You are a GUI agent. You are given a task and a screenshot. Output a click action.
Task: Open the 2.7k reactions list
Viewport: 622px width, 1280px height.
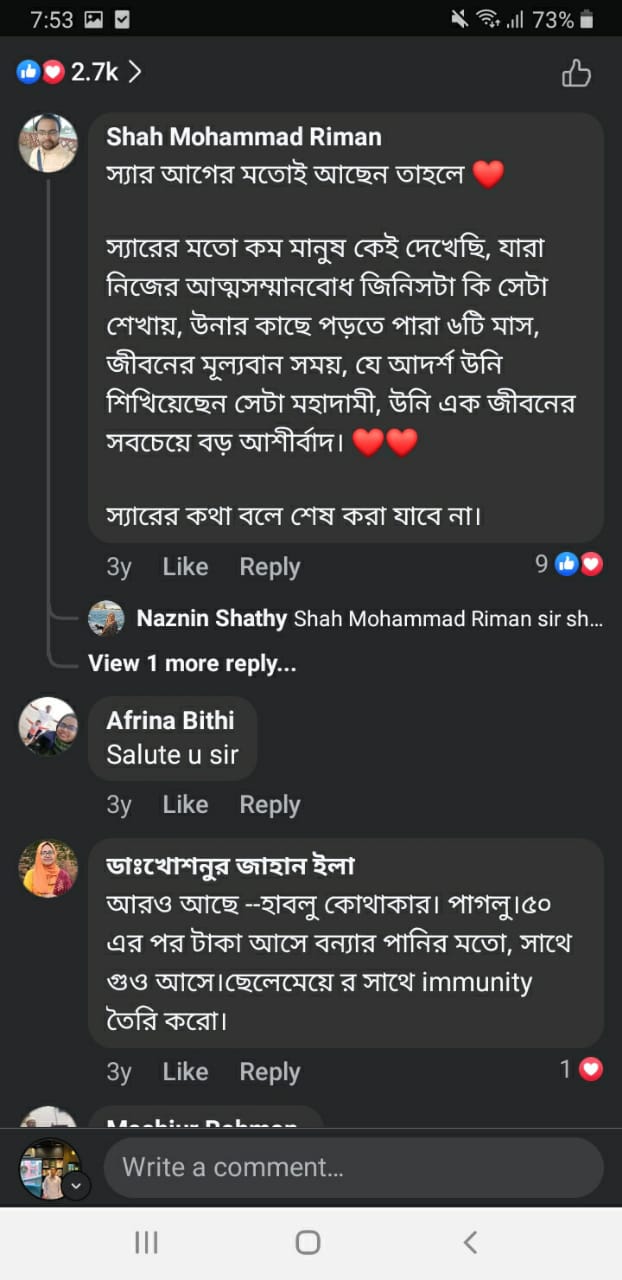tap(80, 72)
